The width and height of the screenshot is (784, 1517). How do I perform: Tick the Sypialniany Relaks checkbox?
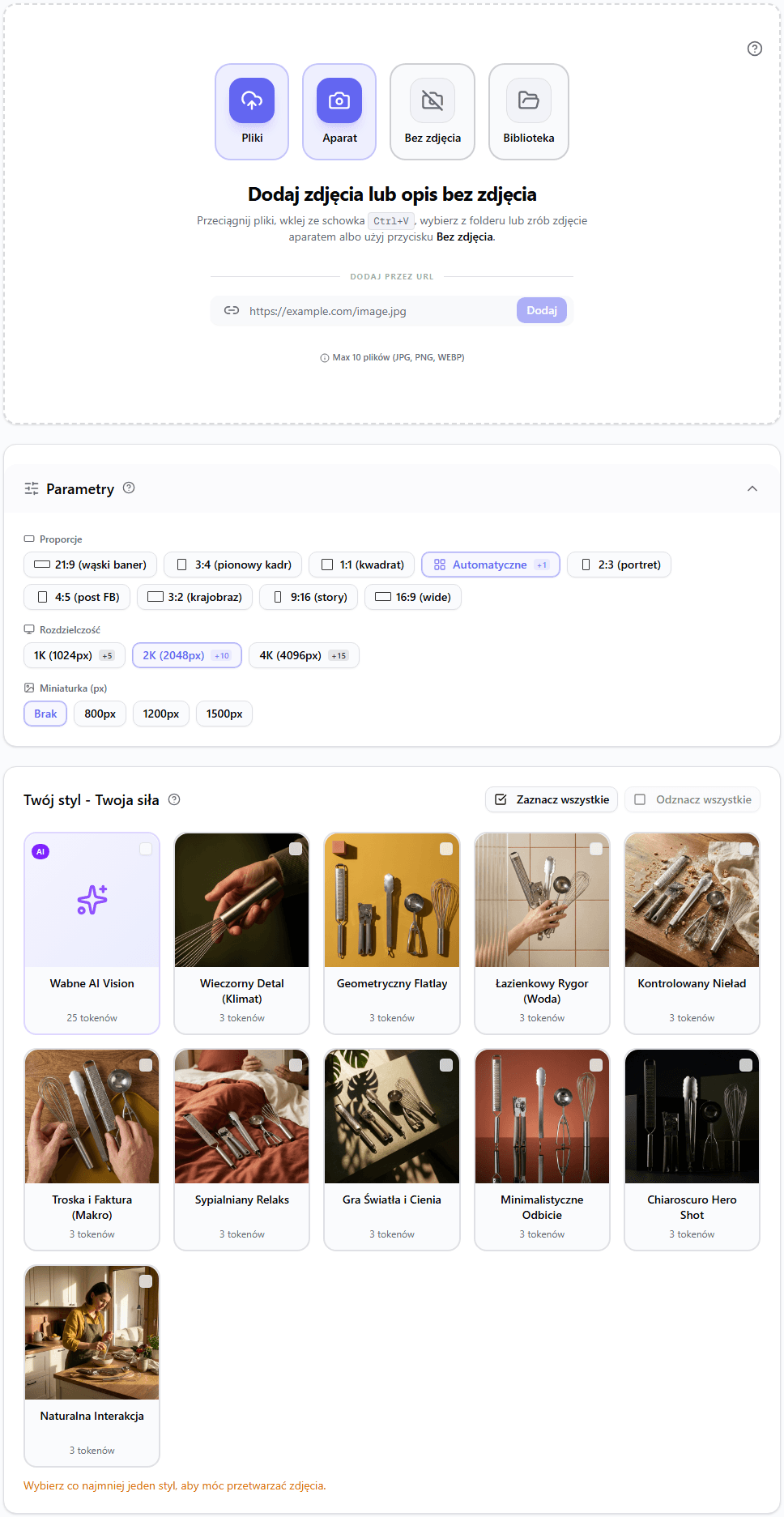click(x=296, y=1065)
